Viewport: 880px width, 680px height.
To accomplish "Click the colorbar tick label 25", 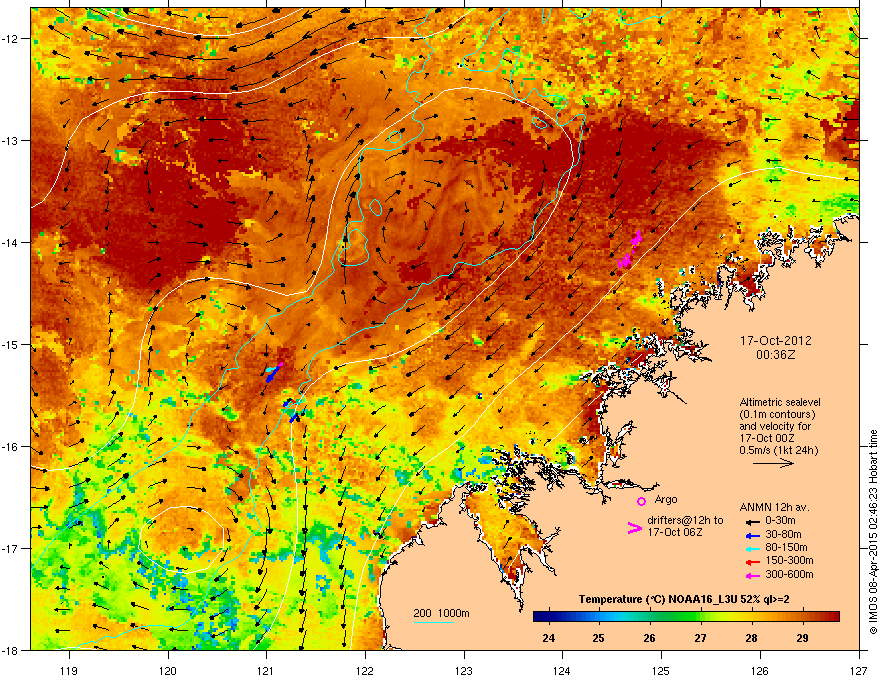I will [599, 638].
